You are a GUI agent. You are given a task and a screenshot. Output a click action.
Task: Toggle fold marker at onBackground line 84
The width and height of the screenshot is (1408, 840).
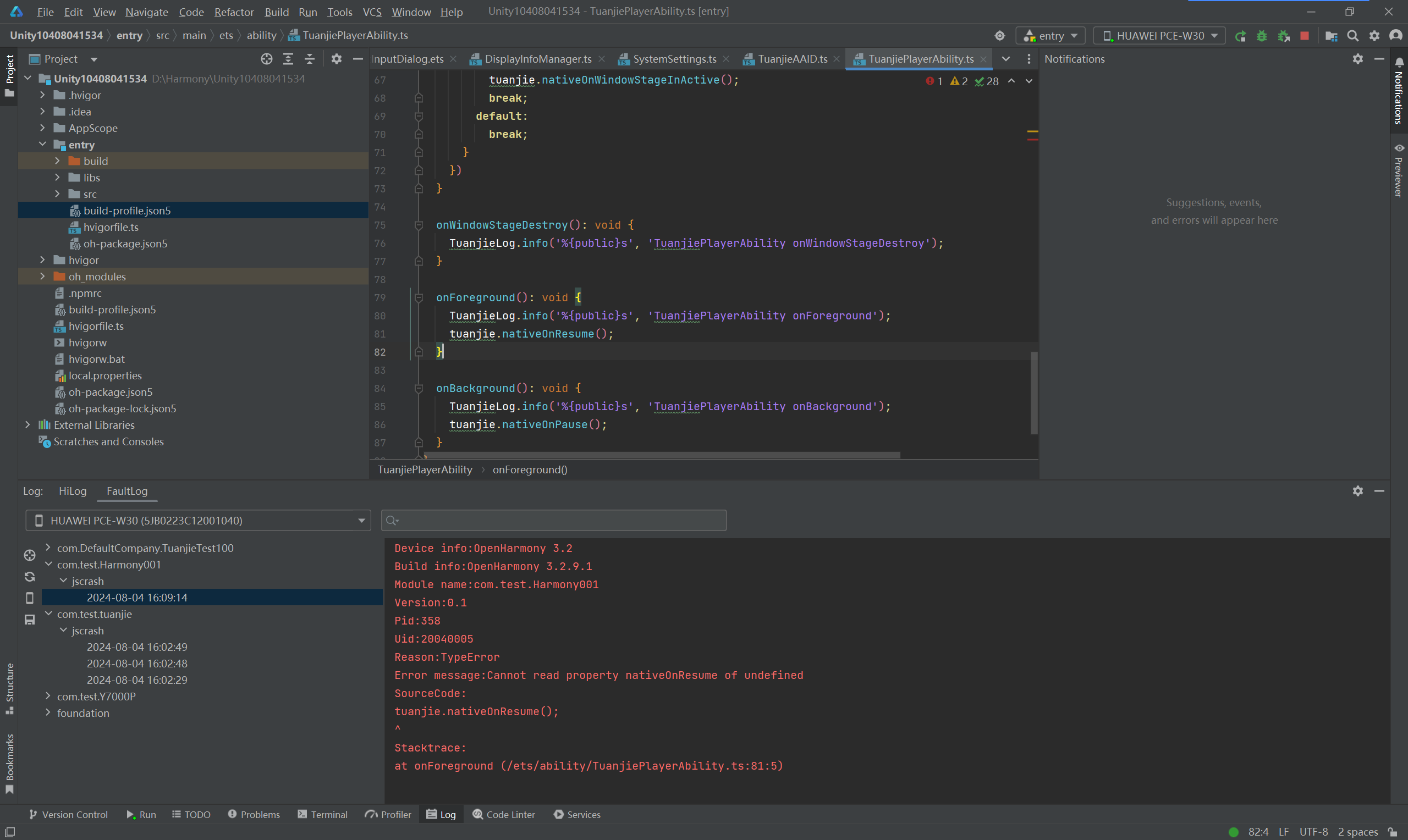[419, 388]
